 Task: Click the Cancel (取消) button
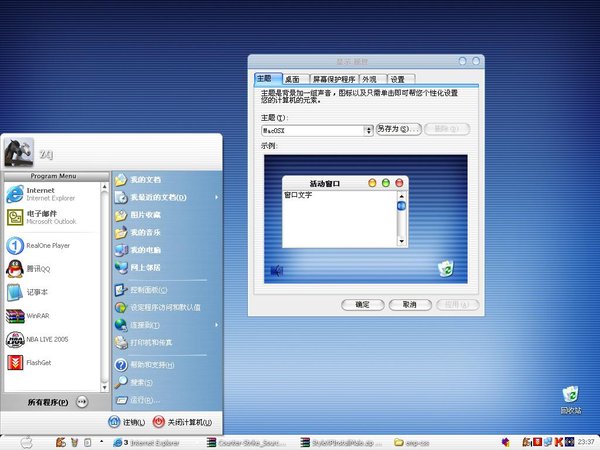pos(410,305)
